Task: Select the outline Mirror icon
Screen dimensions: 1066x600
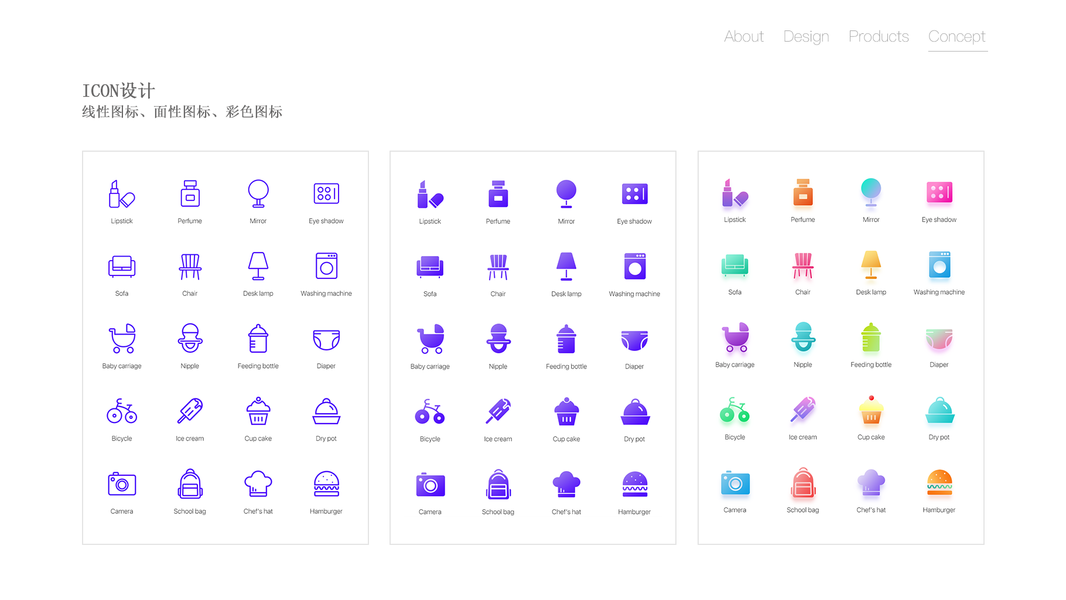Action: click(258, 194)
